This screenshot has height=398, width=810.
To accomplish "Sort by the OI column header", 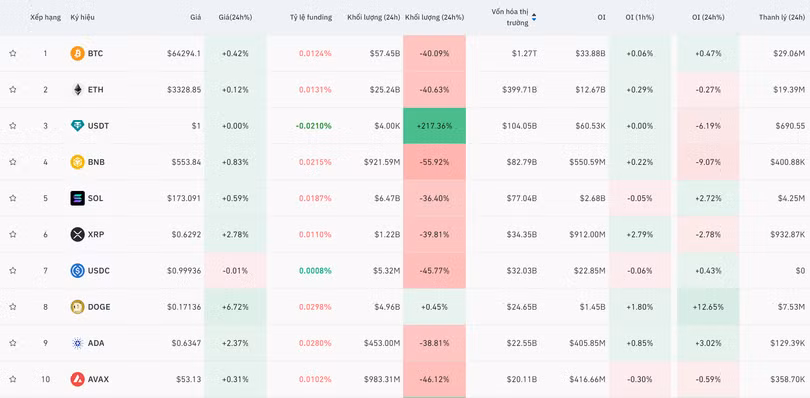I will pyautogui.click(x=601, y=17).
